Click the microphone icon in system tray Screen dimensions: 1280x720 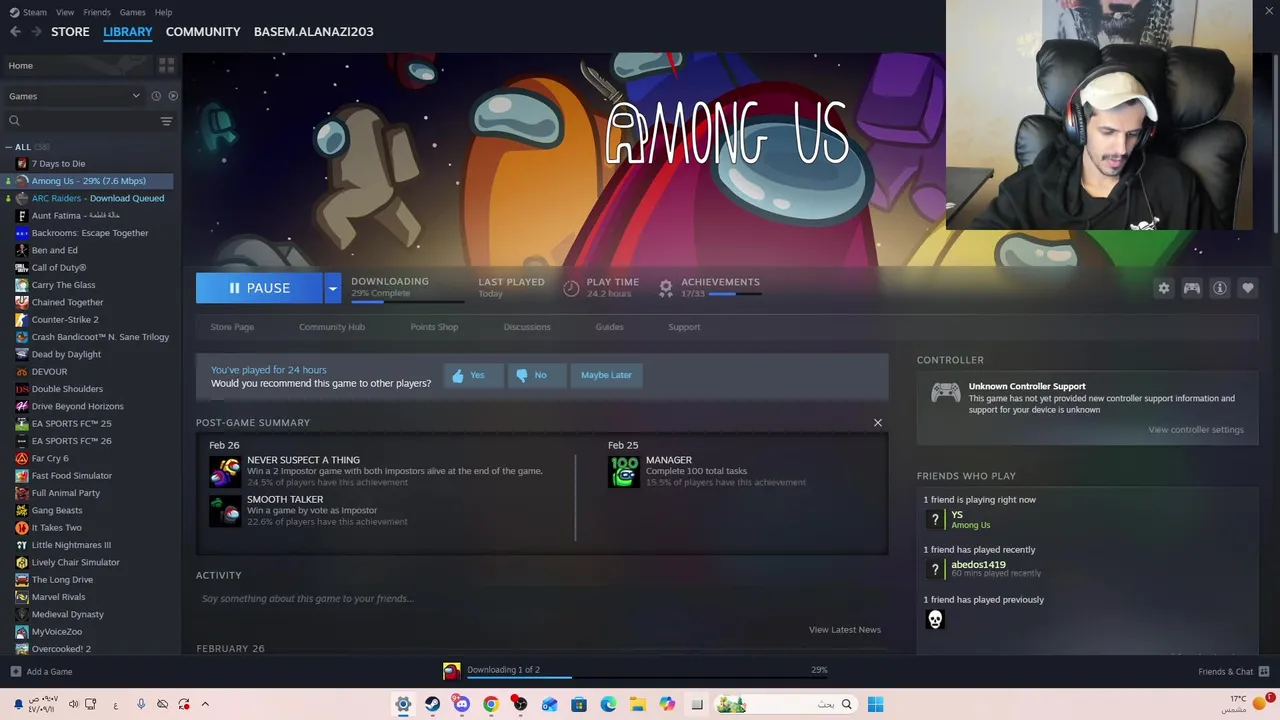pyautogui.click(x=141, y=704)
